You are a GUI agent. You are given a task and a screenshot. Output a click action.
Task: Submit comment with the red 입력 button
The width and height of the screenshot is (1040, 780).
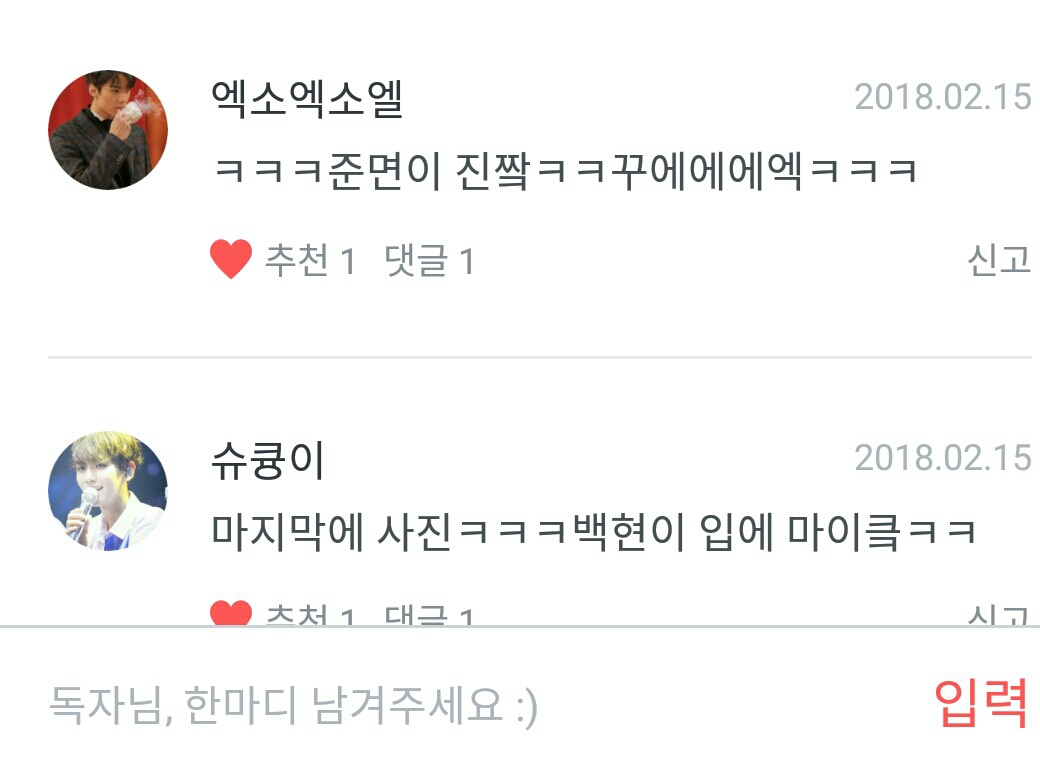click(x=981, y=703)
